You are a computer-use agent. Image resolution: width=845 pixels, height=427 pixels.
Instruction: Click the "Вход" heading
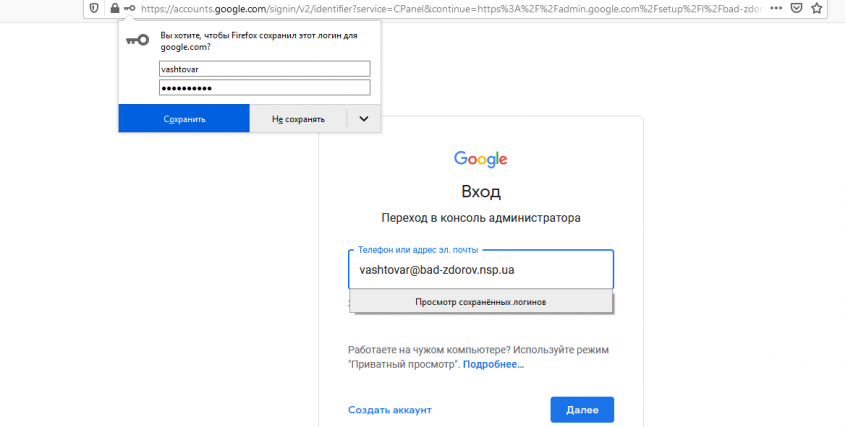tap(481, 192)
